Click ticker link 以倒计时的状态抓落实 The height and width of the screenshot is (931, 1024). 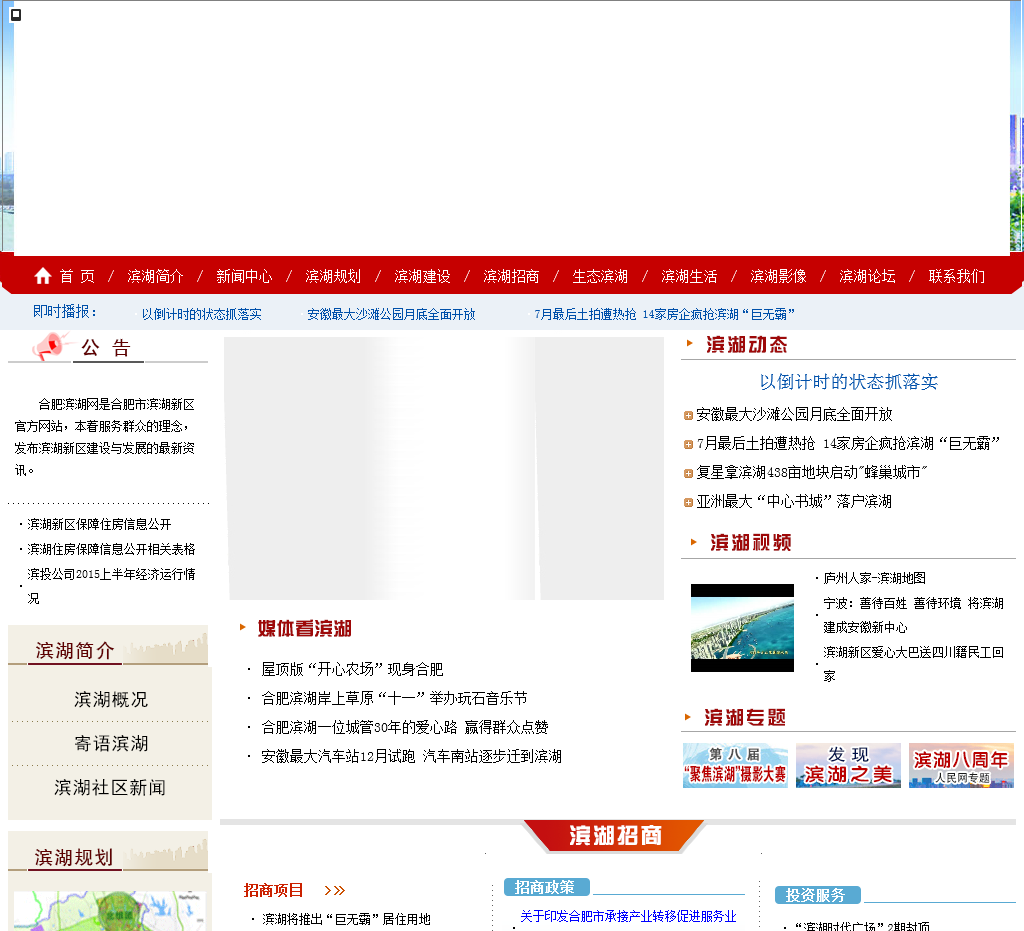(x=202, y=314)
